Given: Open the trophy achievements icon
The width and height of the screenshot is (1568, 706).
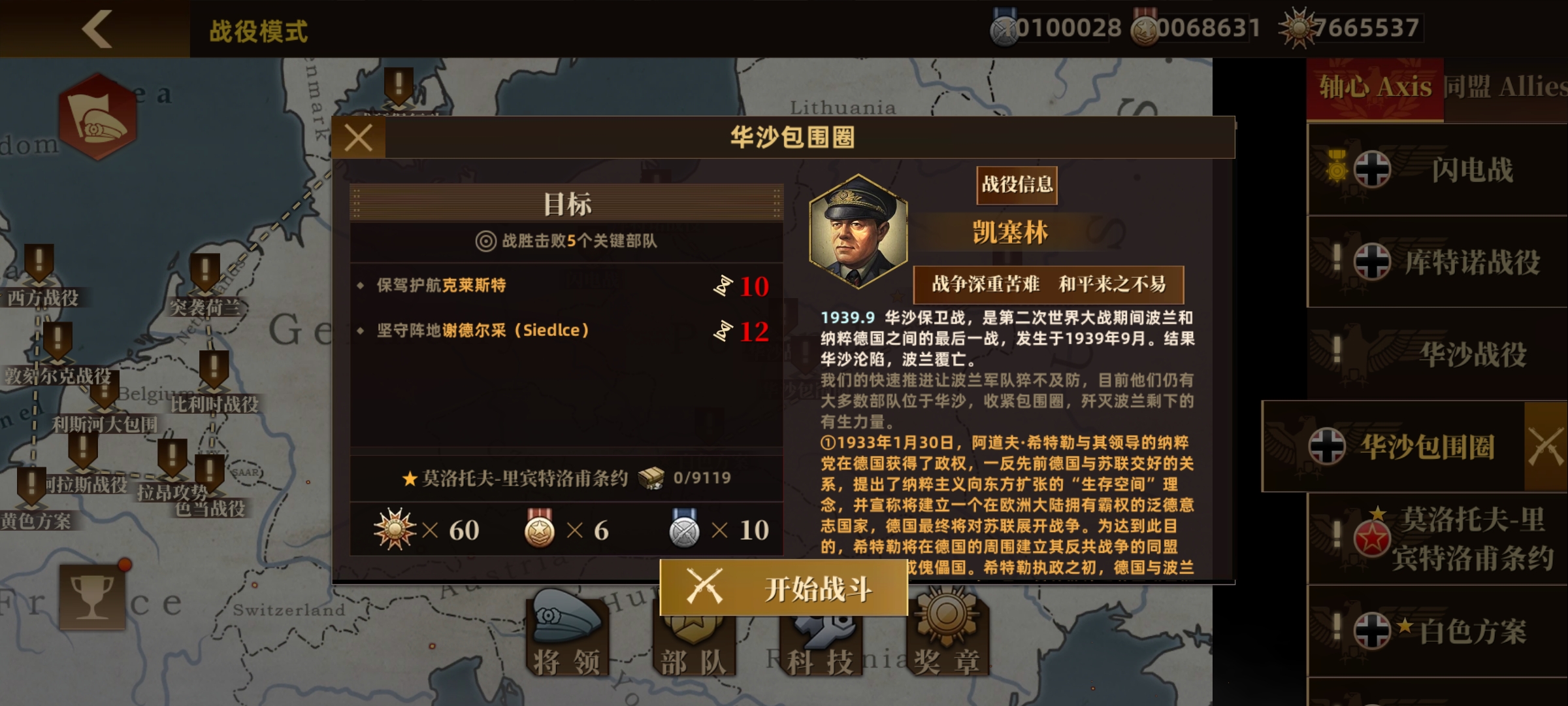Looking at the screenshot, I should pos(92,597).
